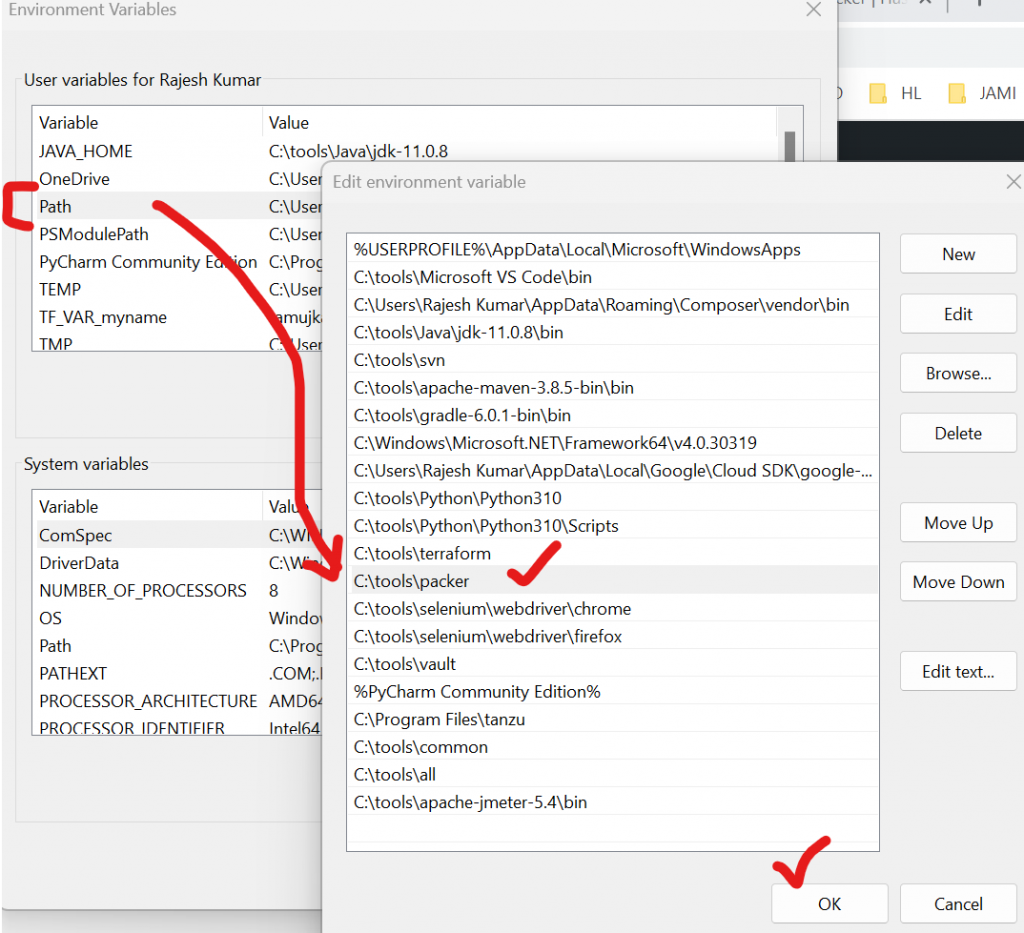
Task: Confirm with the OK button
Action: point(829,904)
